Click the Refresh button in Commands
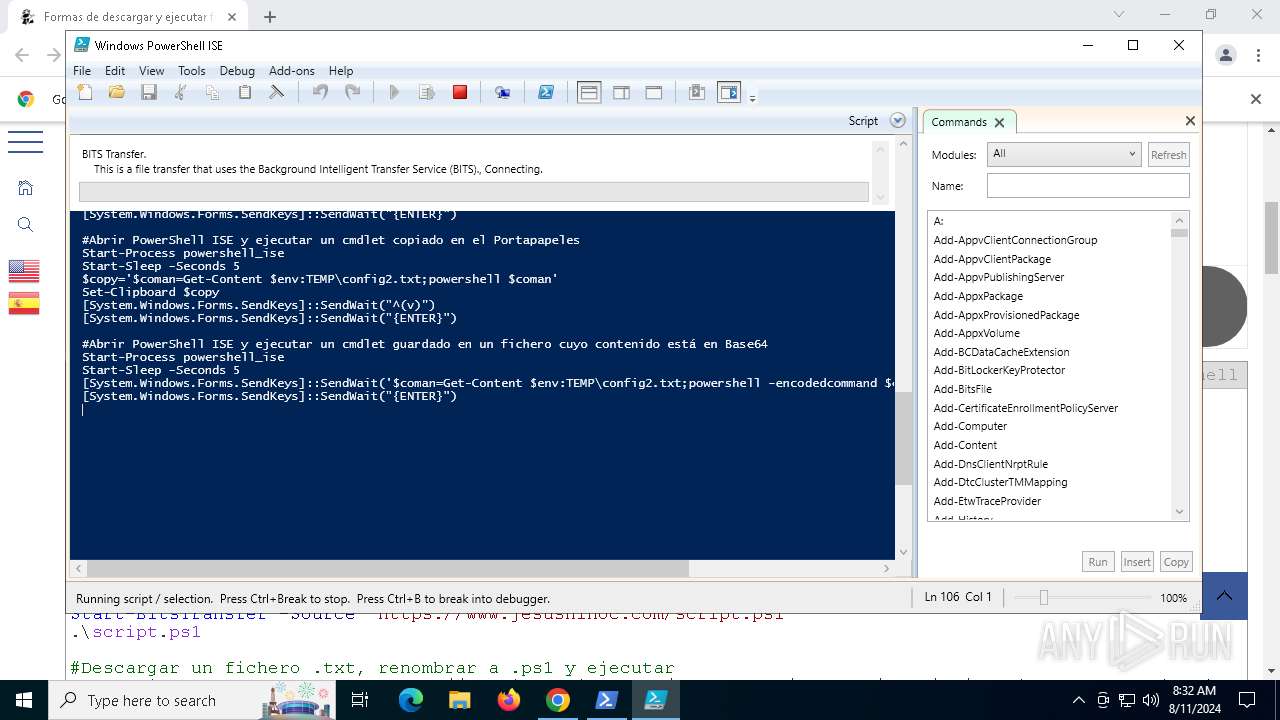The image size is (1280, 720). pos(1168,155)
